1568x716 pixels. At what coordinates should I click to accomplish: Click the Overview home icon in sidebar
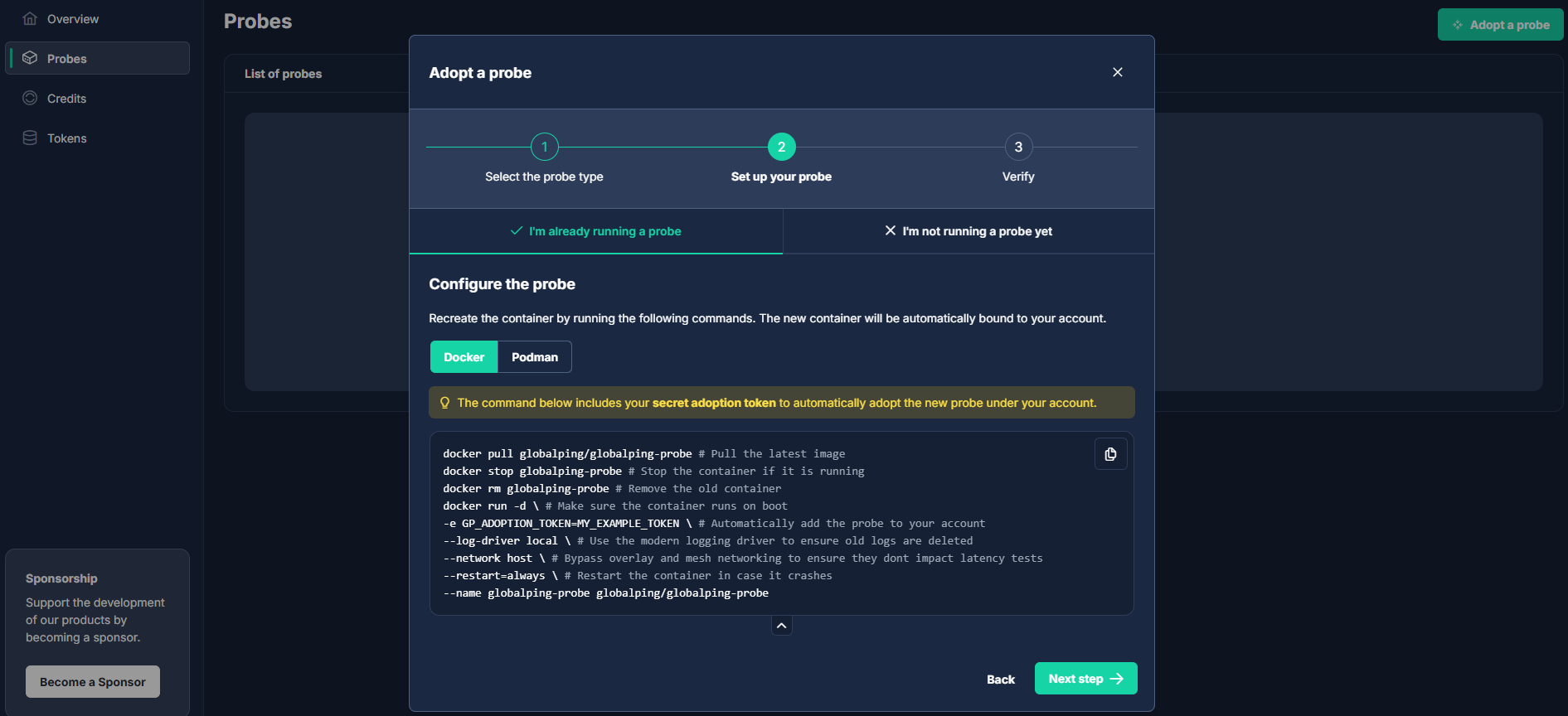(30, 18)
